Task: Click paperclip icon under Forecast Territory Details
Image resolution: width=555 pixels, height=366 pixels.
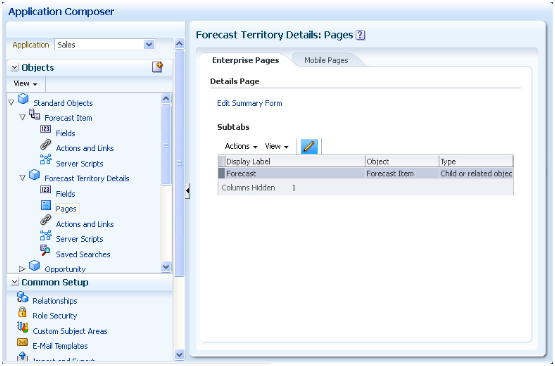Action: tap(45, 221)
